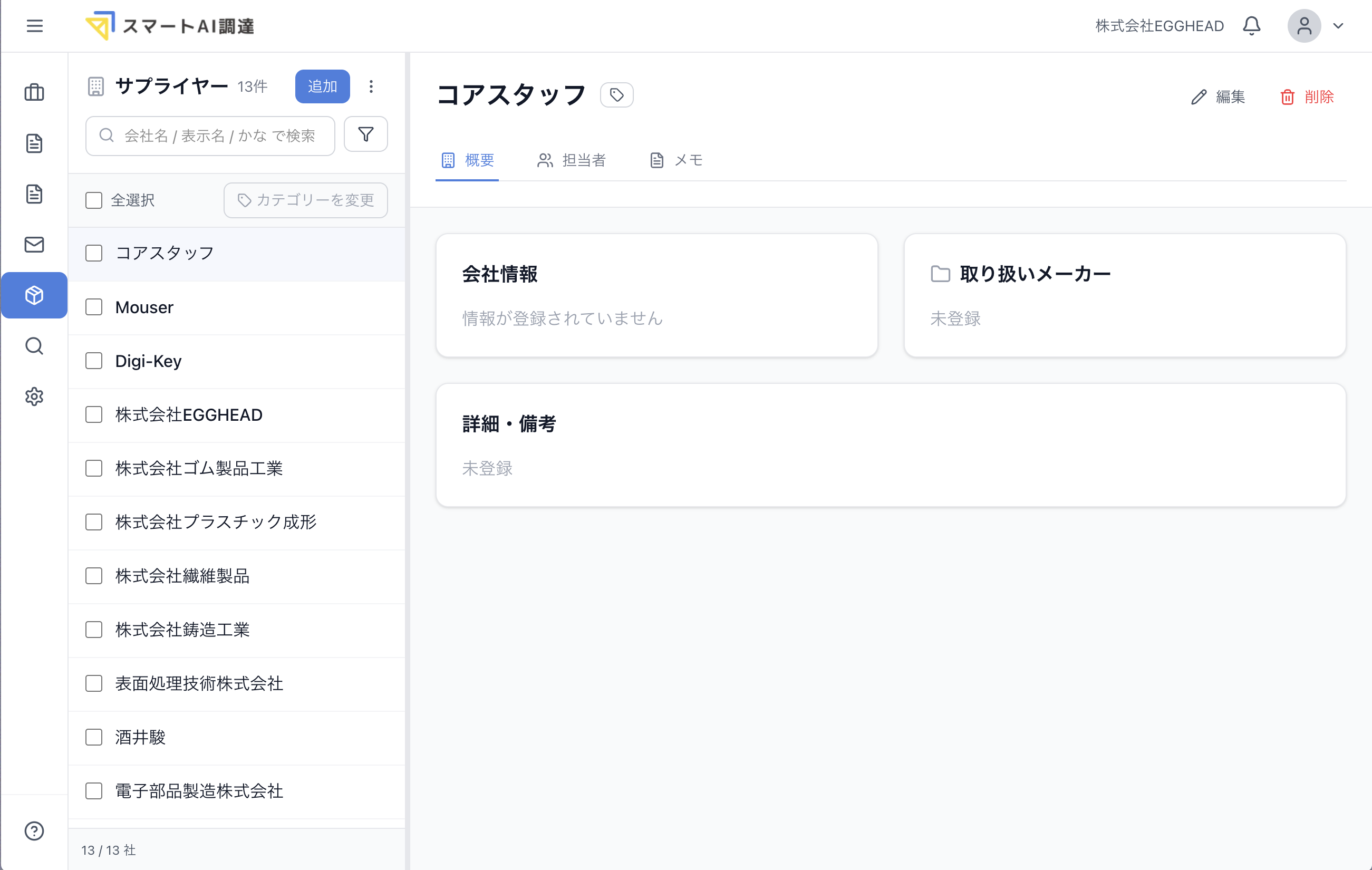Open the help question-mark icon
Image resolution: width=1372 pixels, height=870 pixels.
[x=34, y=830]
